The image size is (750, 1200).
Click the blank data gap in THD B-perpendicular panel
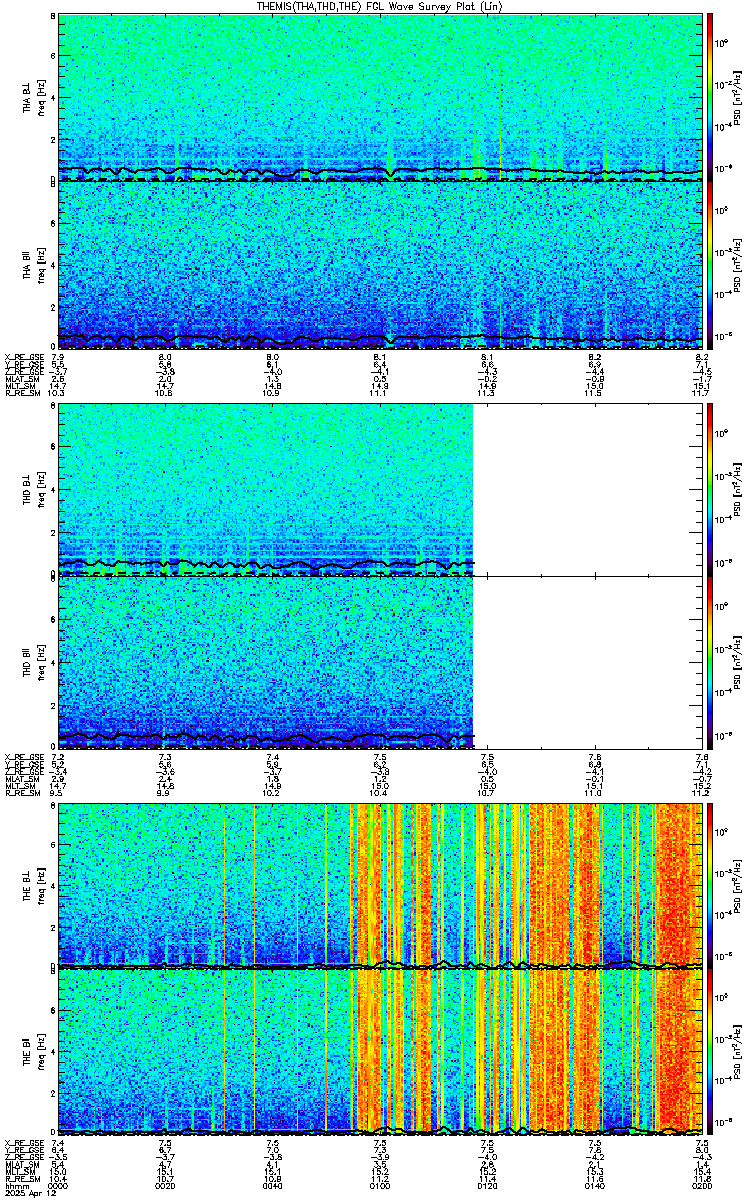(588, 490)
